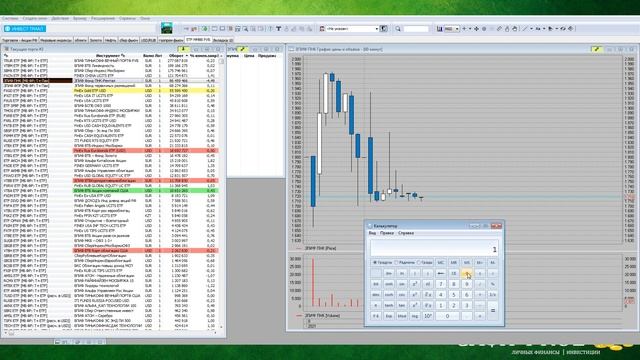Switch to Сбер фьюч tab
Image resolution: width=640 pixels, height=360 pixels.
pos(129,40)
